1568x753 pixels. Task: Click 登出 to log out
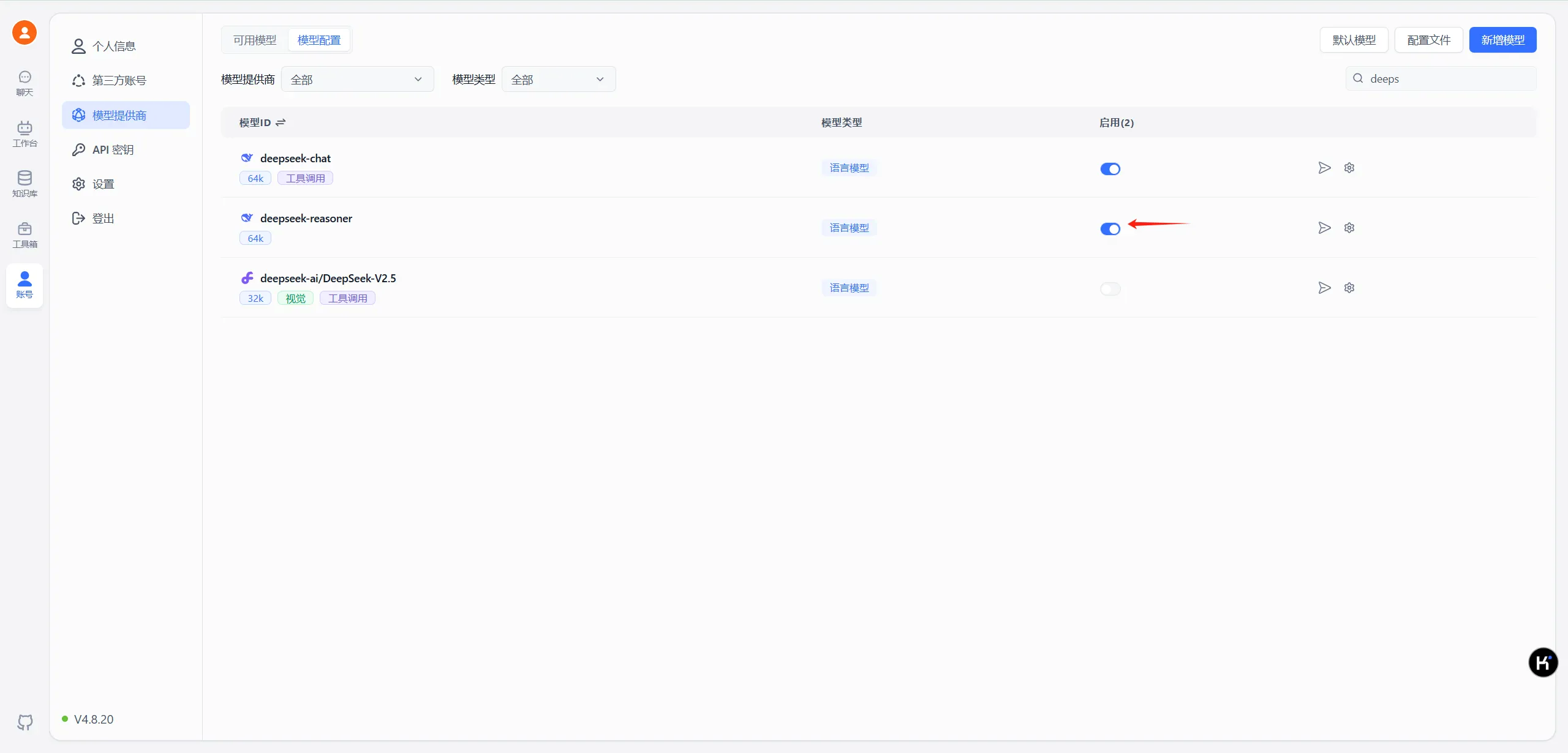(x=126, y=218)
